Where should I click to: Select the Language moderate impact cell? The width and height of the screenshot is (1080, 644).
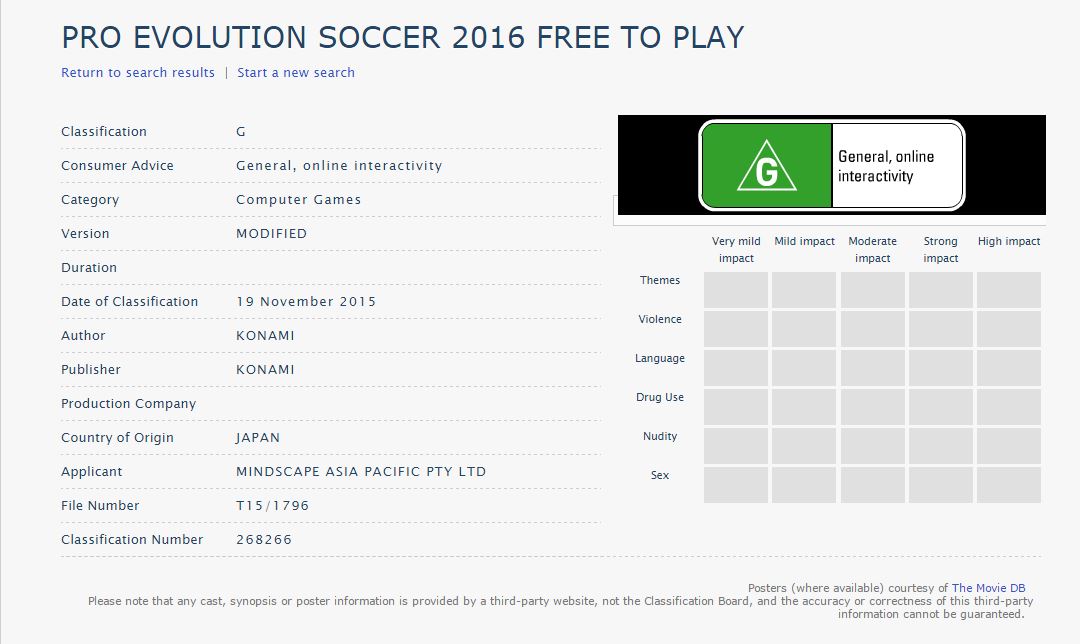coord(873,368)
